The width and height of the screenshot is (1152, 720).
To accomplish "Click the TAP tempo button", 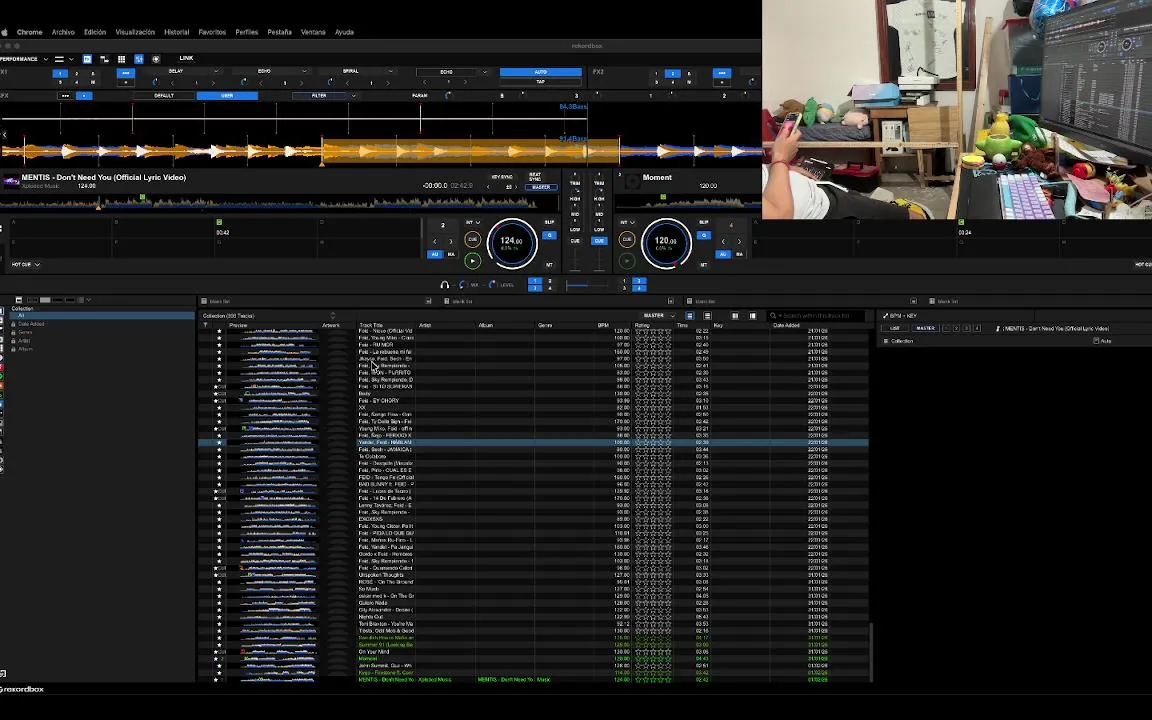I will click(541, 82).
